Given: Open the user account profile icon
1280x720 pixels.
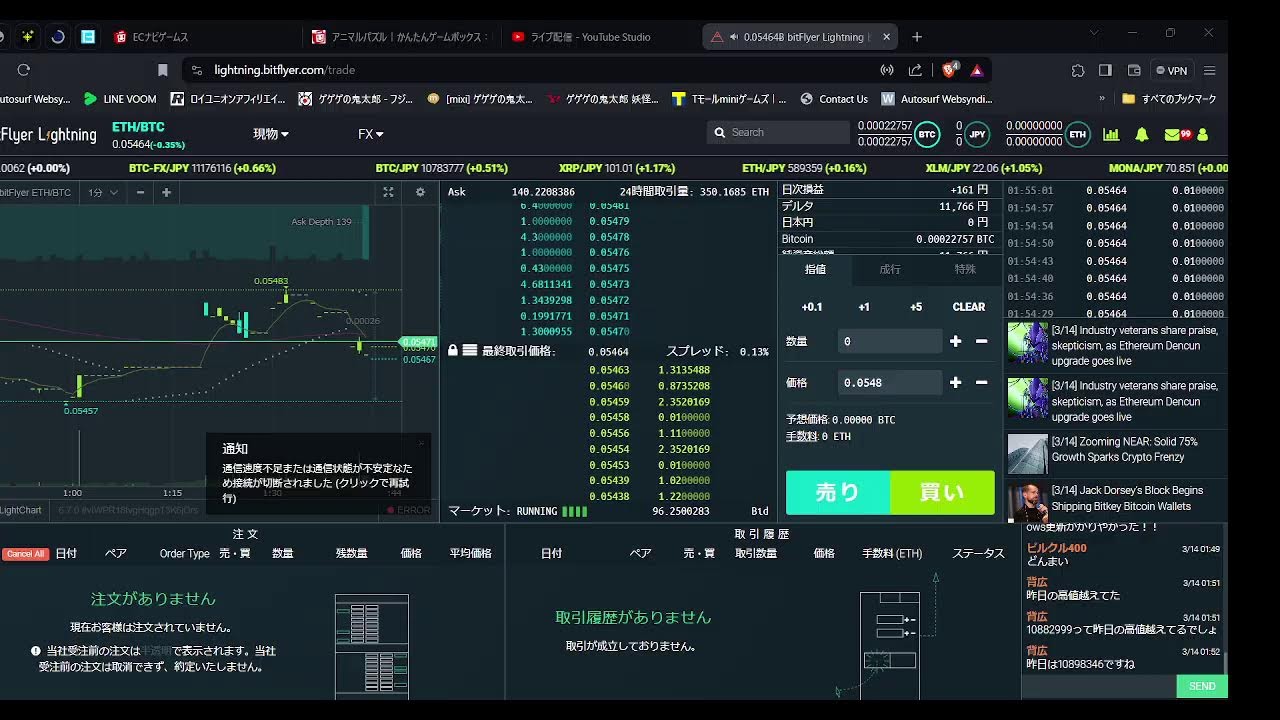Looking at the screenshot, I should coord(1202,134).
